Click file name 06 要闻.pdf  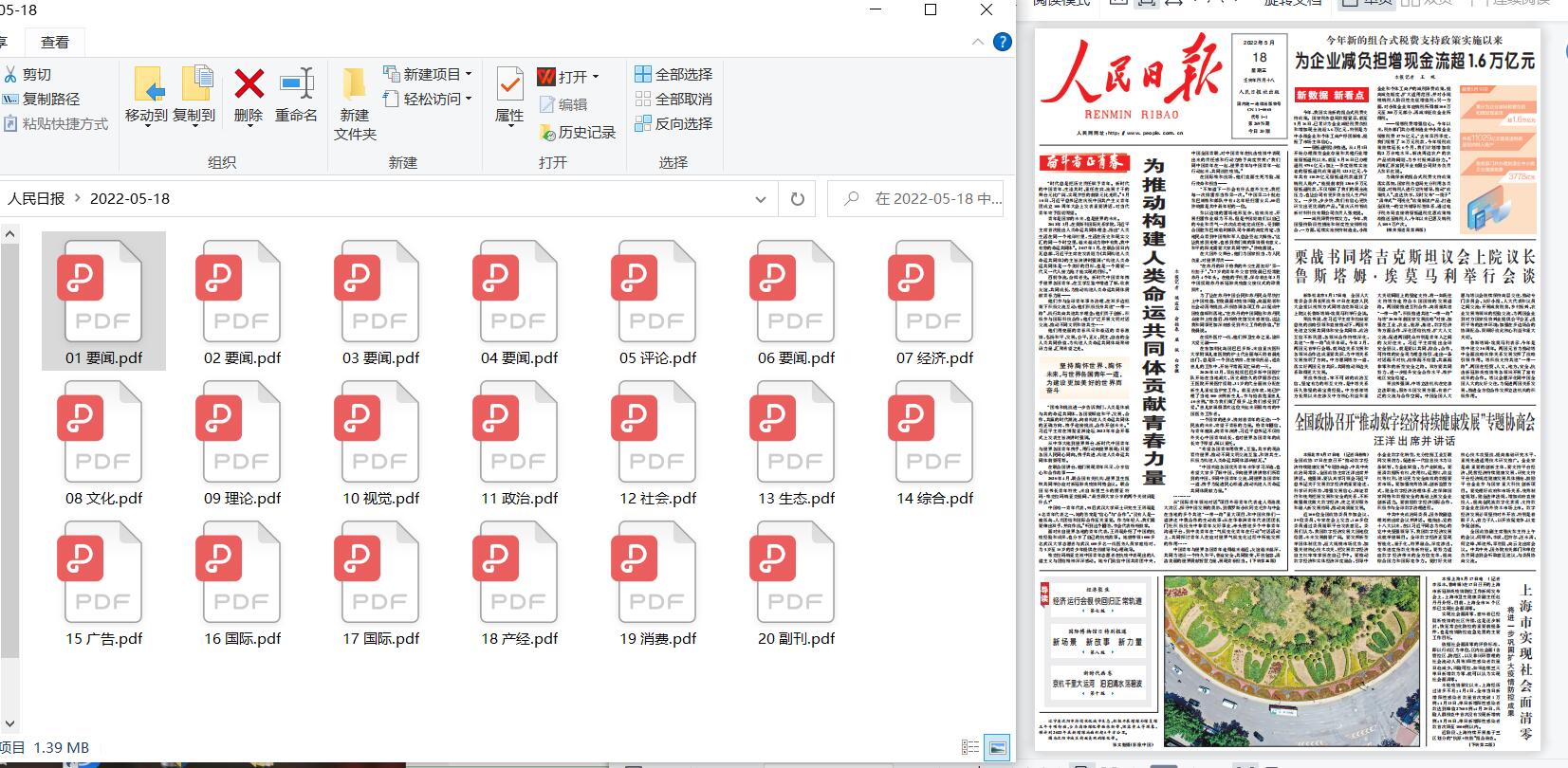pyautogui.click(x=796, y=358)
